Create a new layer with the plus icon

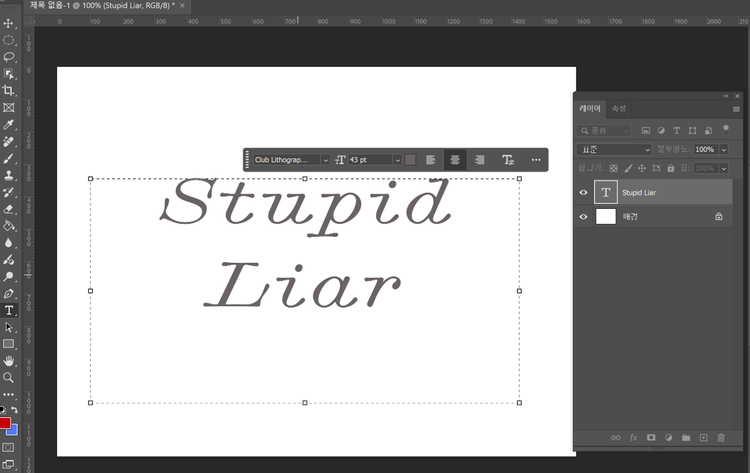coord(703,437)
